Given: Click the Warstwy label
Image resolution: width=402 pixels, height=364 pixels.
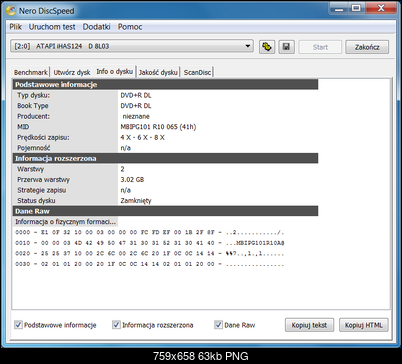Looking at the screenshot, I should (x=30, y=169).
